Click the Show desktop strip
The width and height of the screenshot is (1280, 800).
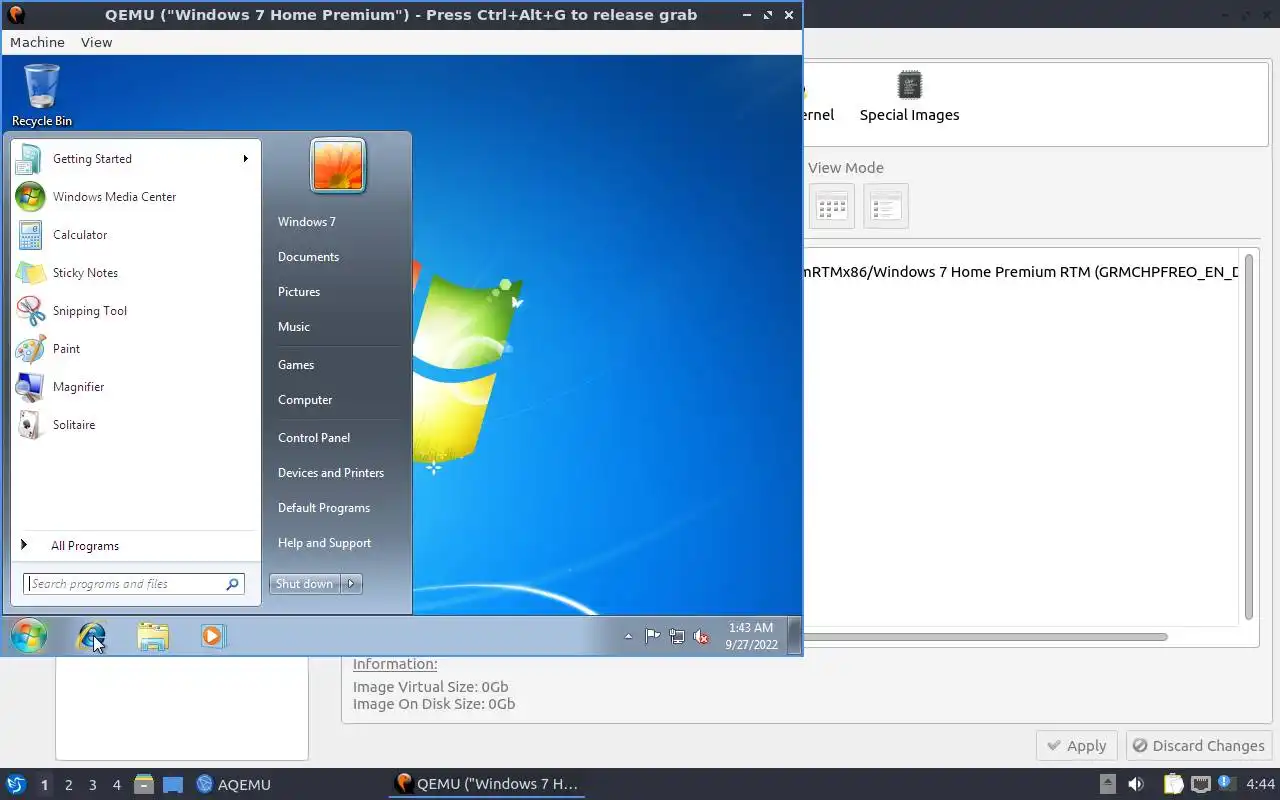(x=794, y=636)
